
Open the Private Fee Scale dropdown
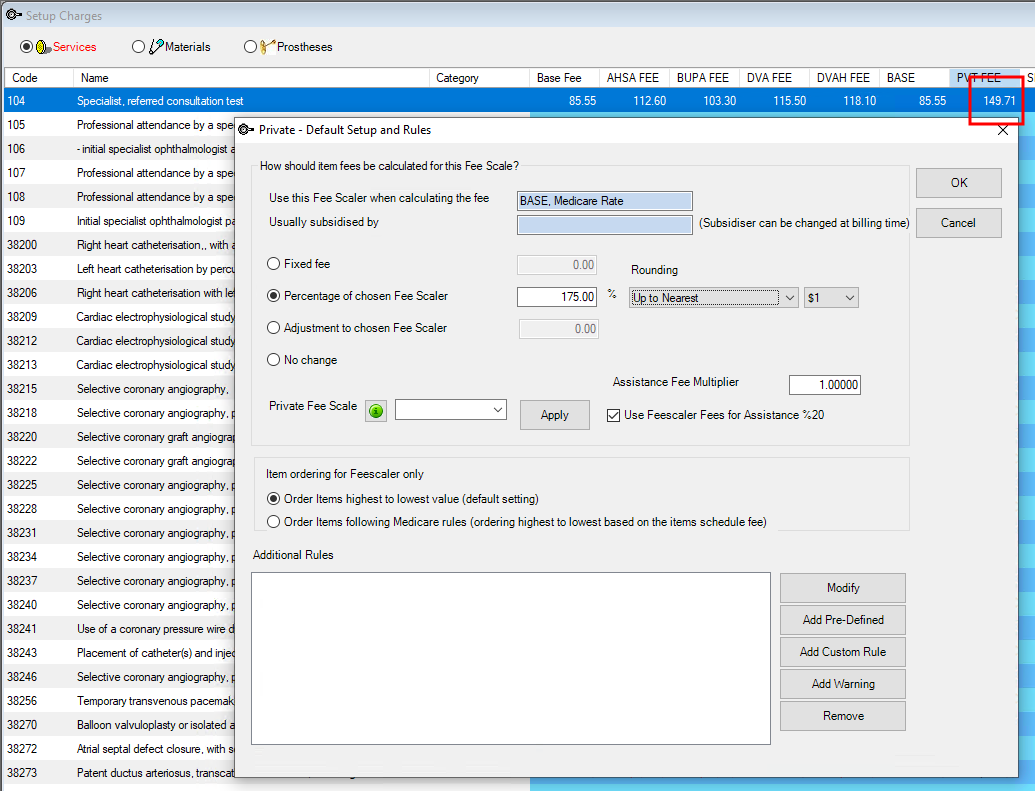[x=451, y=409]
